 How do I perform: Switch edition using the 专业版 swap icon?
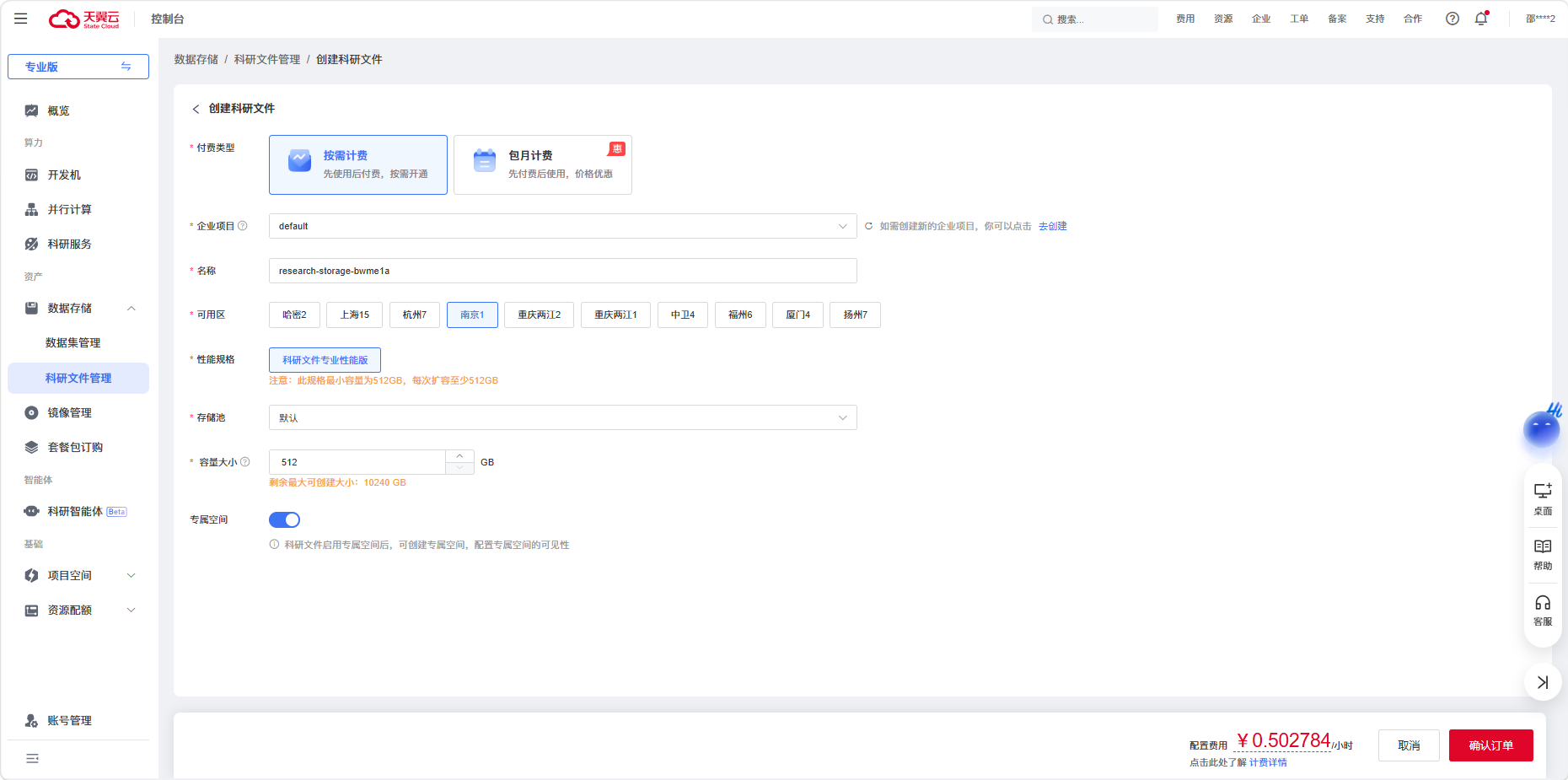pyautogui.click(x=126, y=67)
